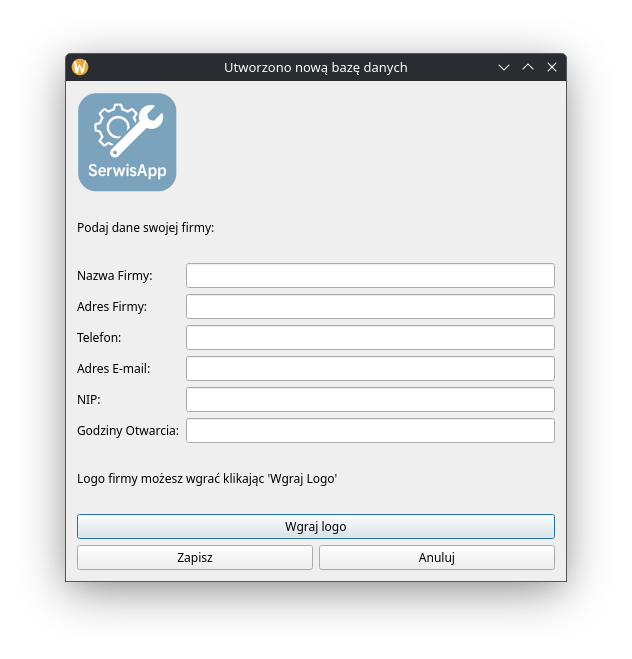Cancel the form with Anuluj
Screen dimensions: 632x659
436,558
